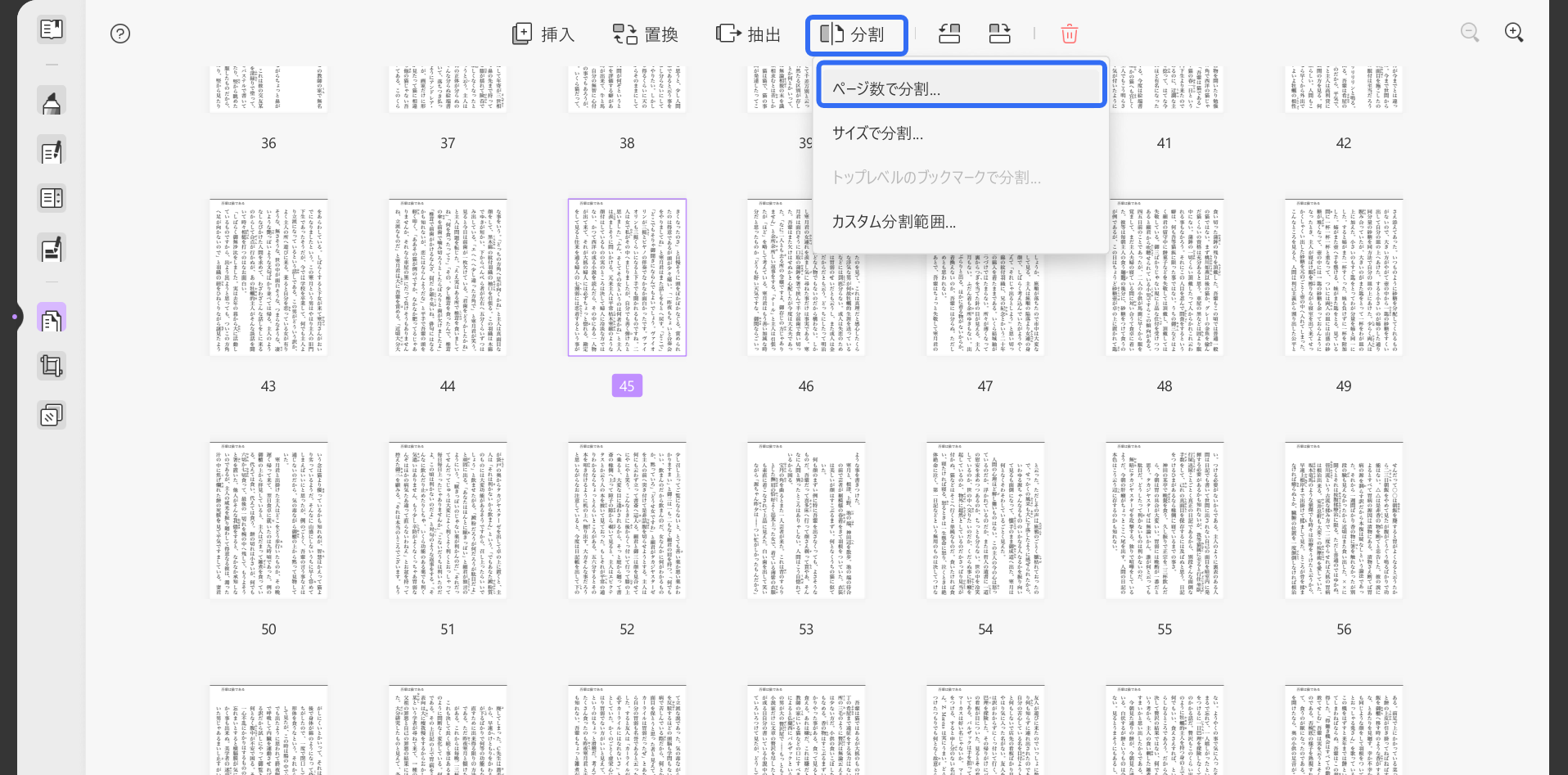Select the highlighter comment tool
The width and height of the screenshot is (1568, 775).
click(x=52, y=104)
